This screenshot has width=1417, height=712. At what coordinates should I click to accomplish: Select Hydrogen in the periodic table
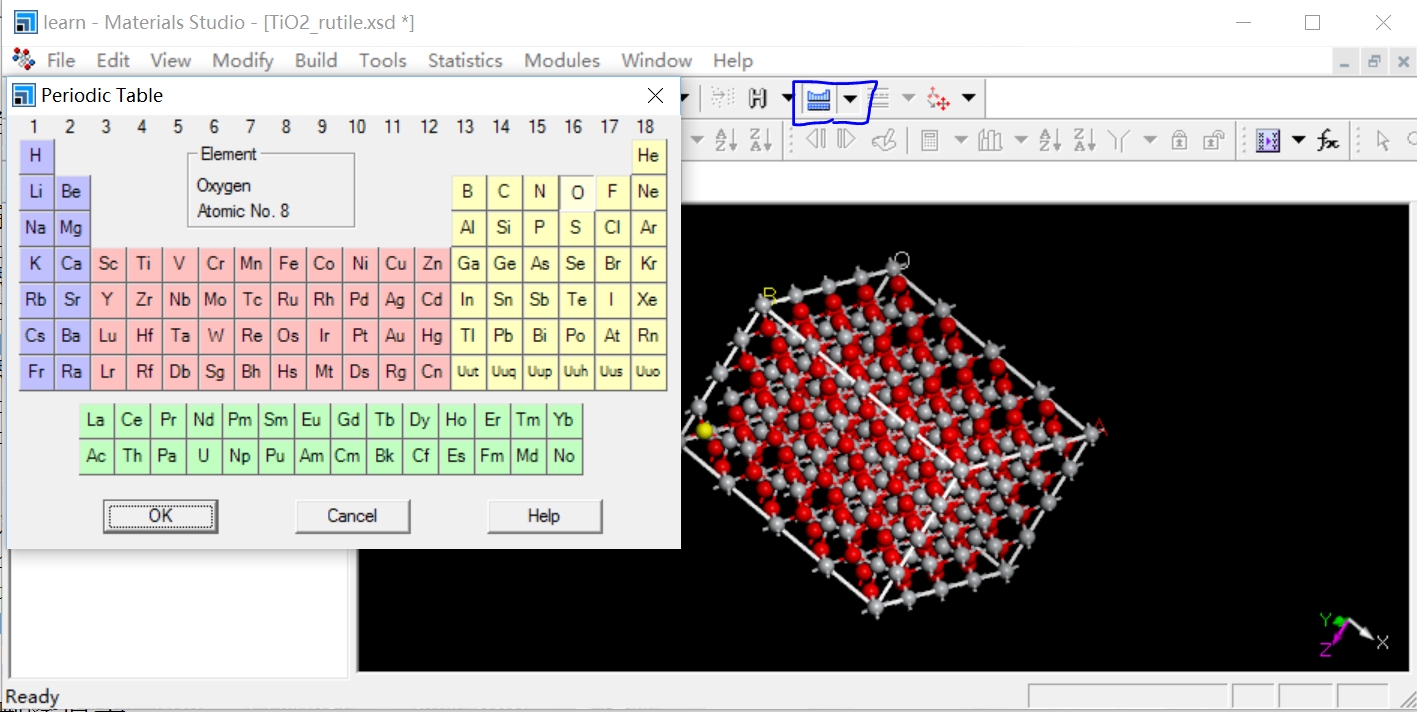coord(35,156)
